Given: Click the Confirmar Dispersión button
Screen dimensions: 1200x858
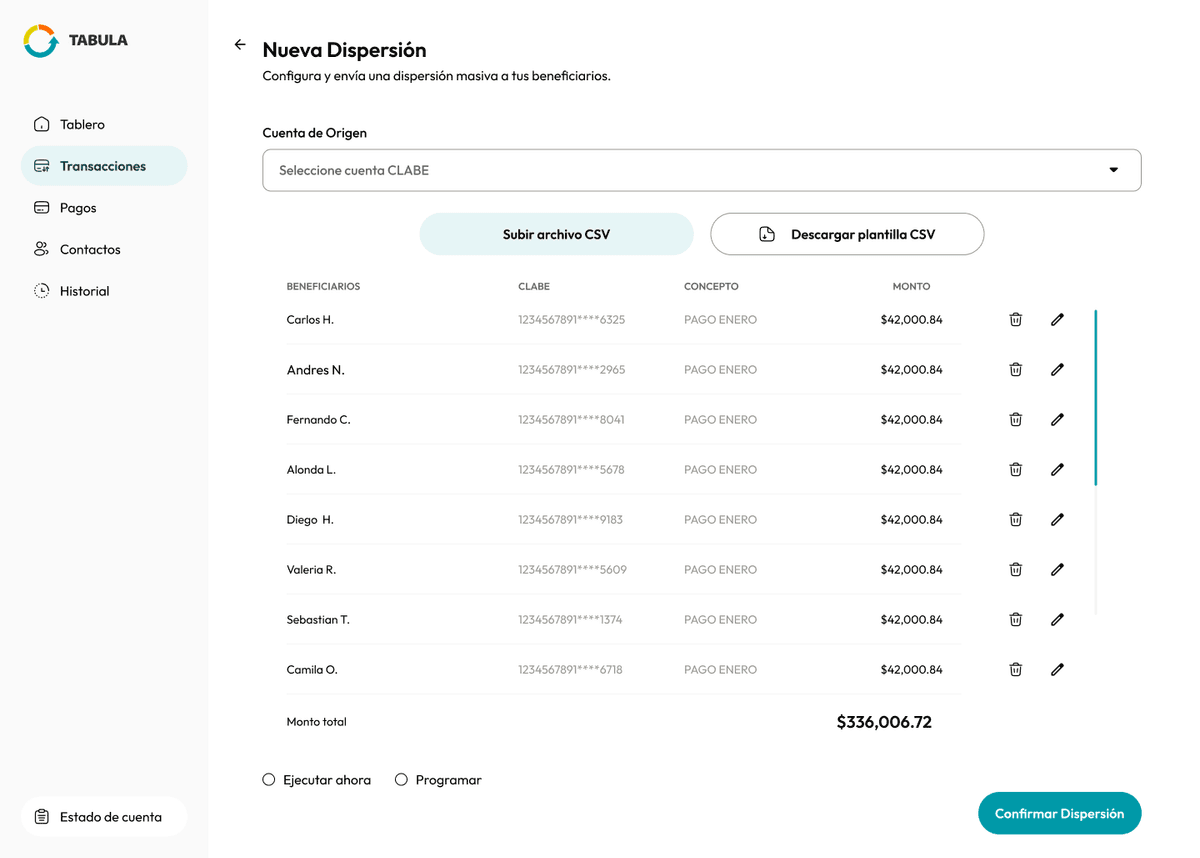Looking at the screenshot, I should 1059,813.
